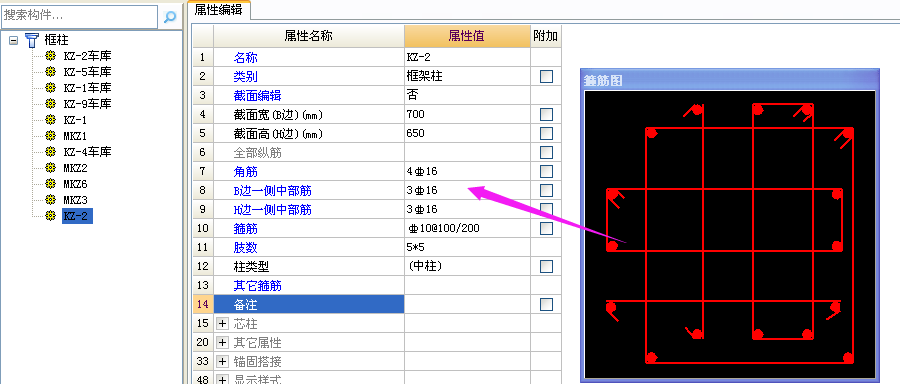Image resolution: width=900 pixels, height=384 pixels.
Task: Click the gear icon beside selected KZ-2
Action: [x=51, y=216]
